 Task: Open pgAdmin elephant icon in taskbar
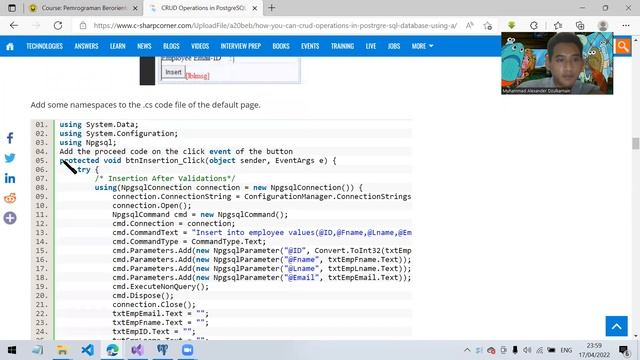(162, 350)
